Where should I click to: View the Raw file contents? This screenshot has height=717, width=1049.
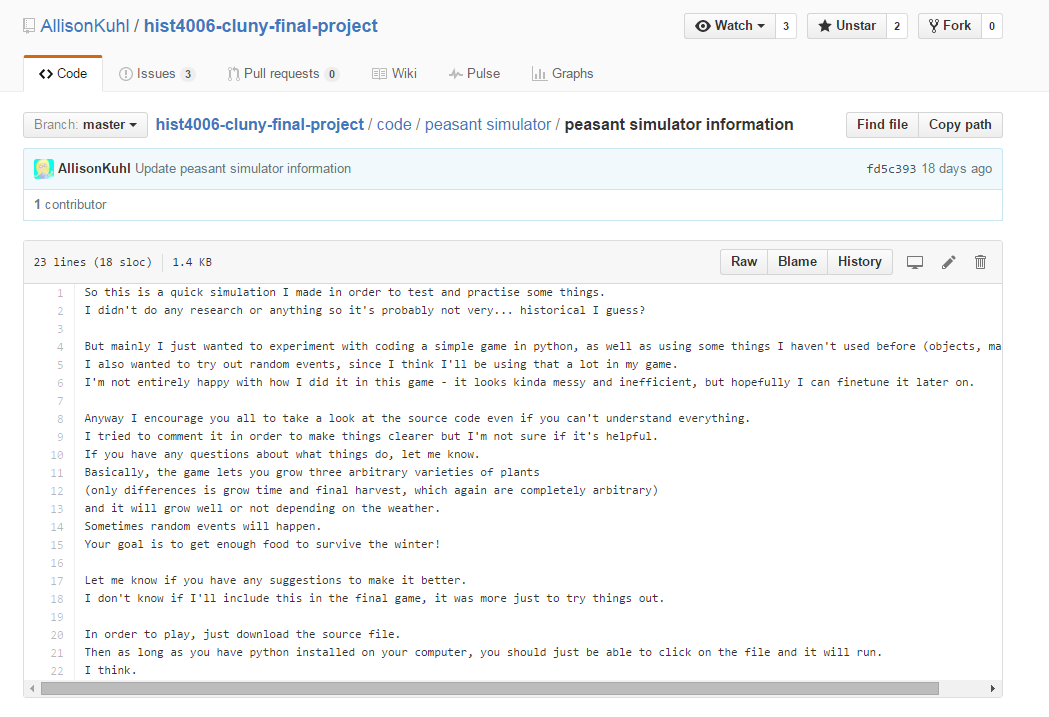pyautogui.click(x=744, y=262)
